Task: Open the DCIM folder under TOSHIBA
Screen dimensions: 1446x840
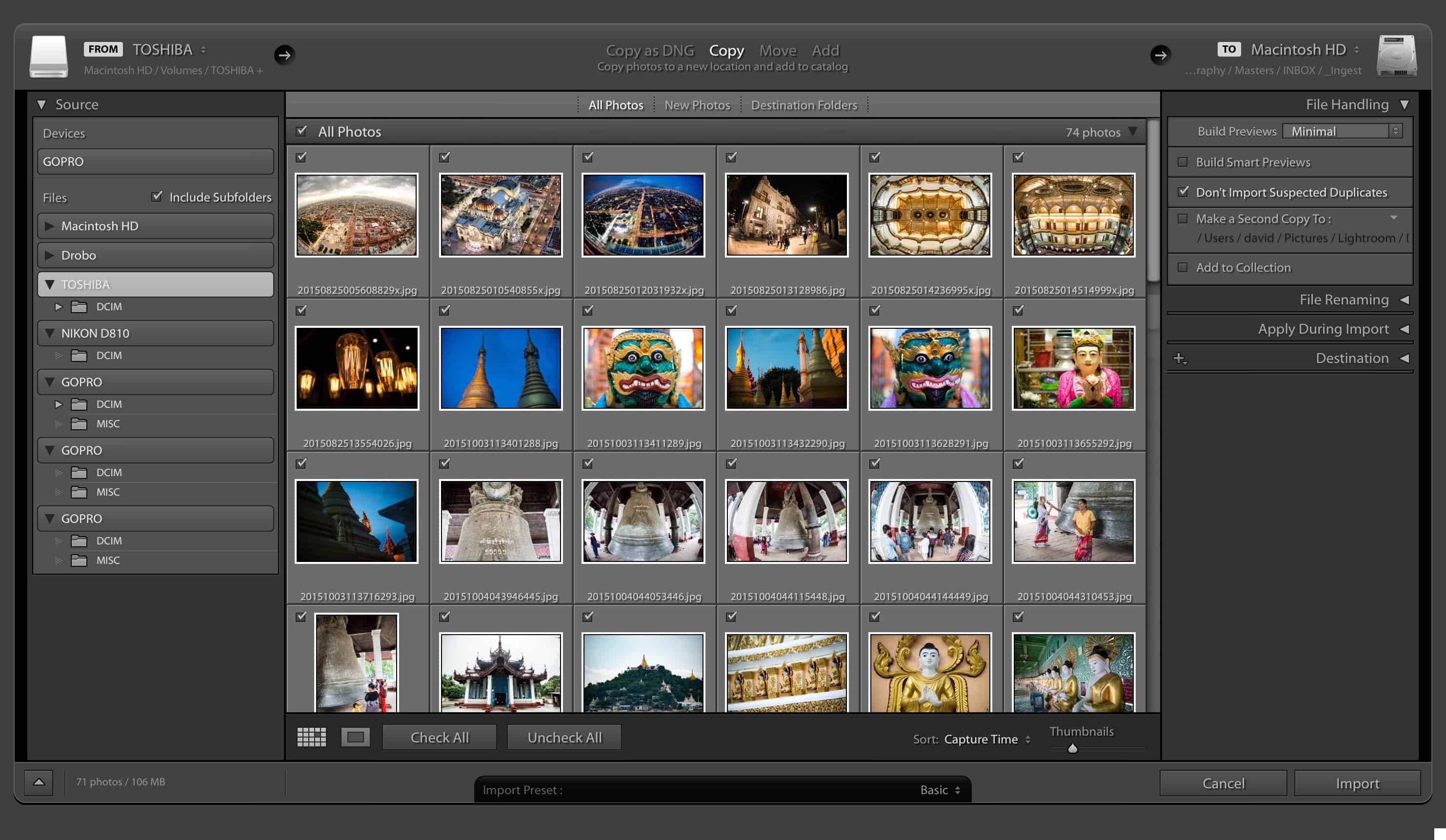Action: [x=109, y=307]
